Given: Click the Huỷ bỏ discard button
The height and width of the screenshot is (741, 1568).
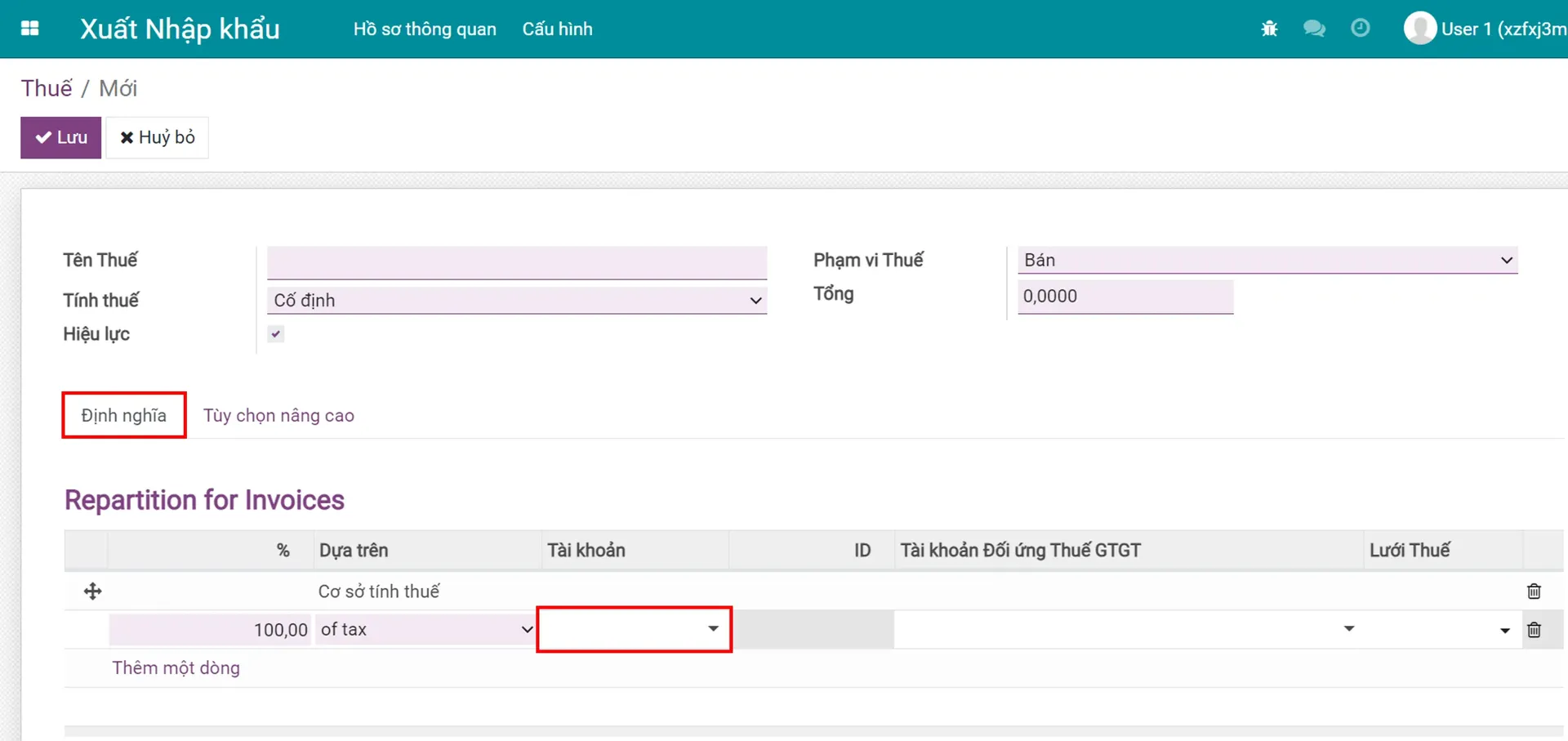Looking at the screenshot, I should pos(158,137).
